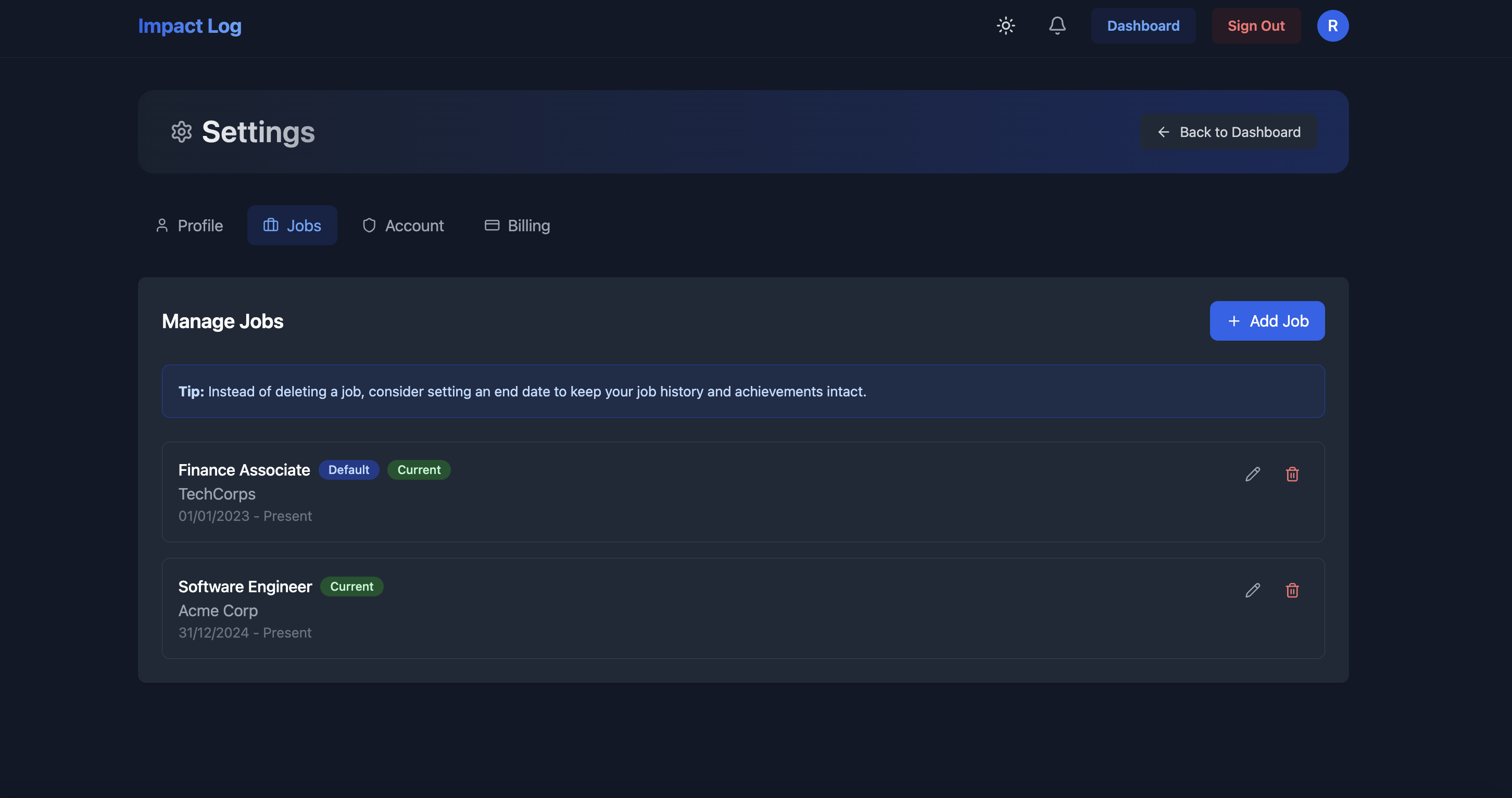Click the 01/01/2023 - Present date range
1512x798 pixels.
click(x=245, y=516)
